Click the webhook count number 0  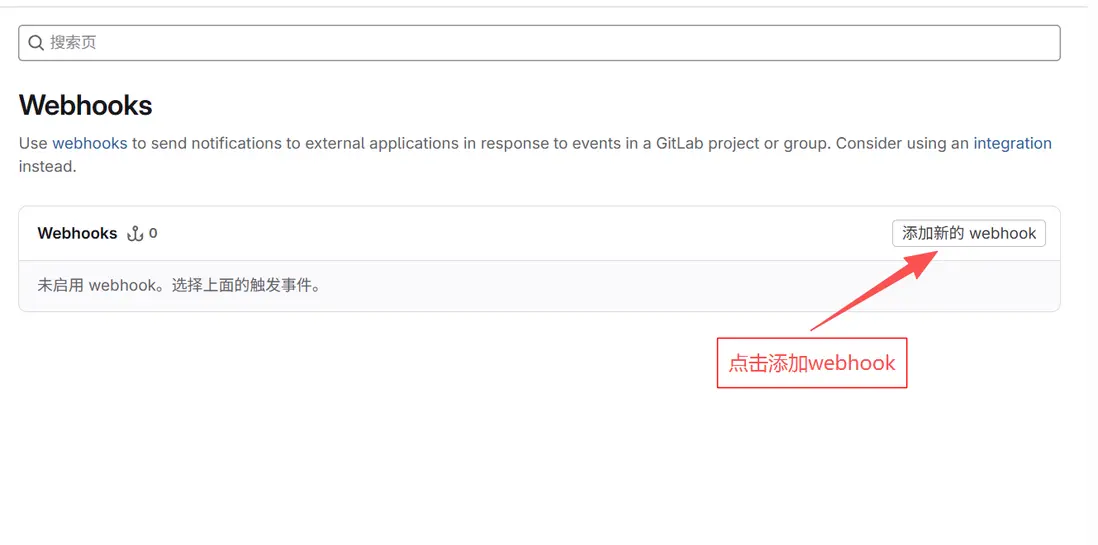(x=153, y=234)
